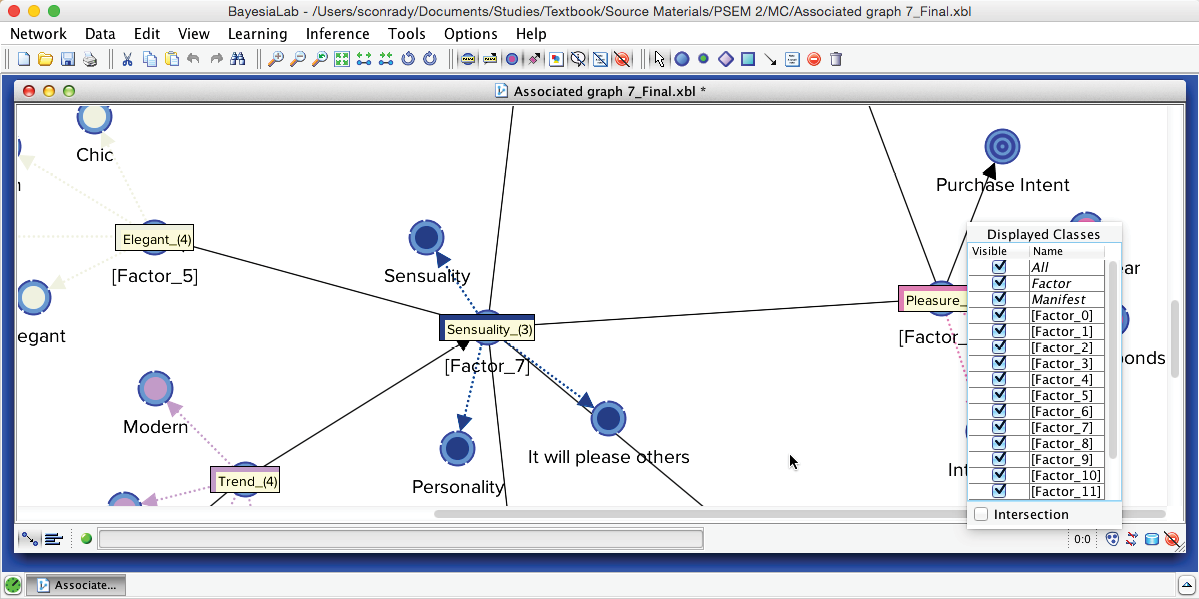
Task: Toggle visibility checkbox for [Factor_7]
Action: point(999,427)
